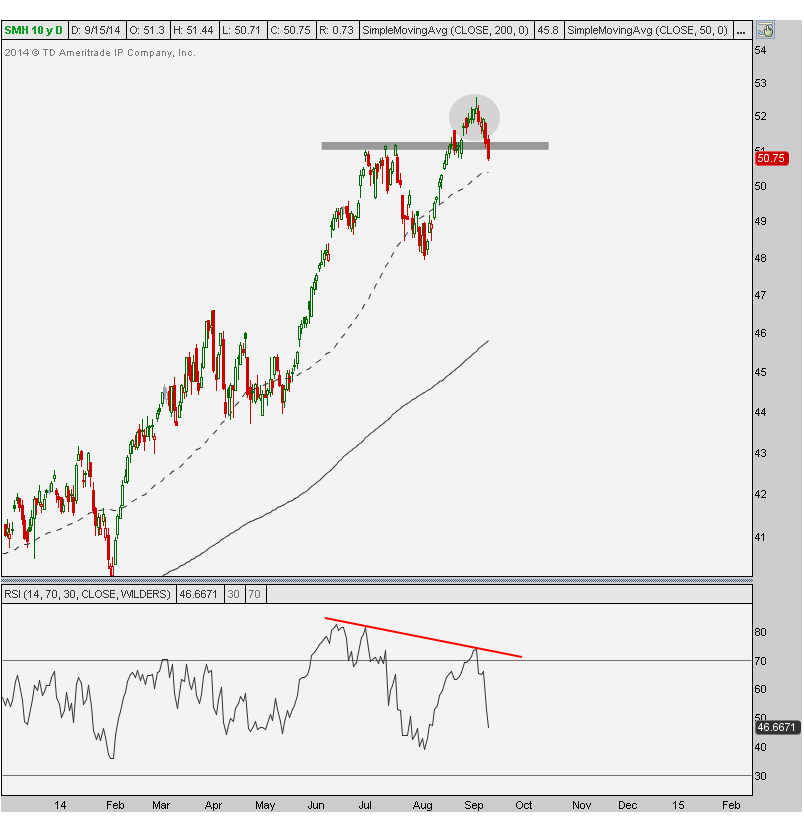The image size is (804, 836).
Task: Click the 80 level on the RSI axis
Action: (760, 632)
